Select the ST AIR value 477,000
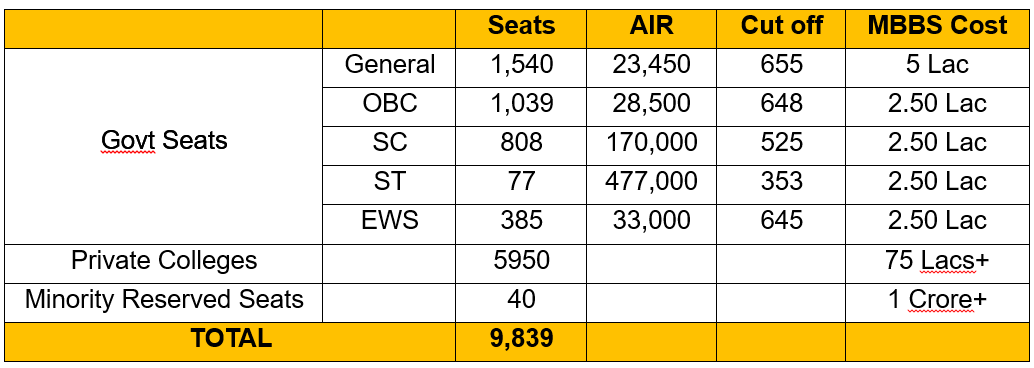 point(651,181)
